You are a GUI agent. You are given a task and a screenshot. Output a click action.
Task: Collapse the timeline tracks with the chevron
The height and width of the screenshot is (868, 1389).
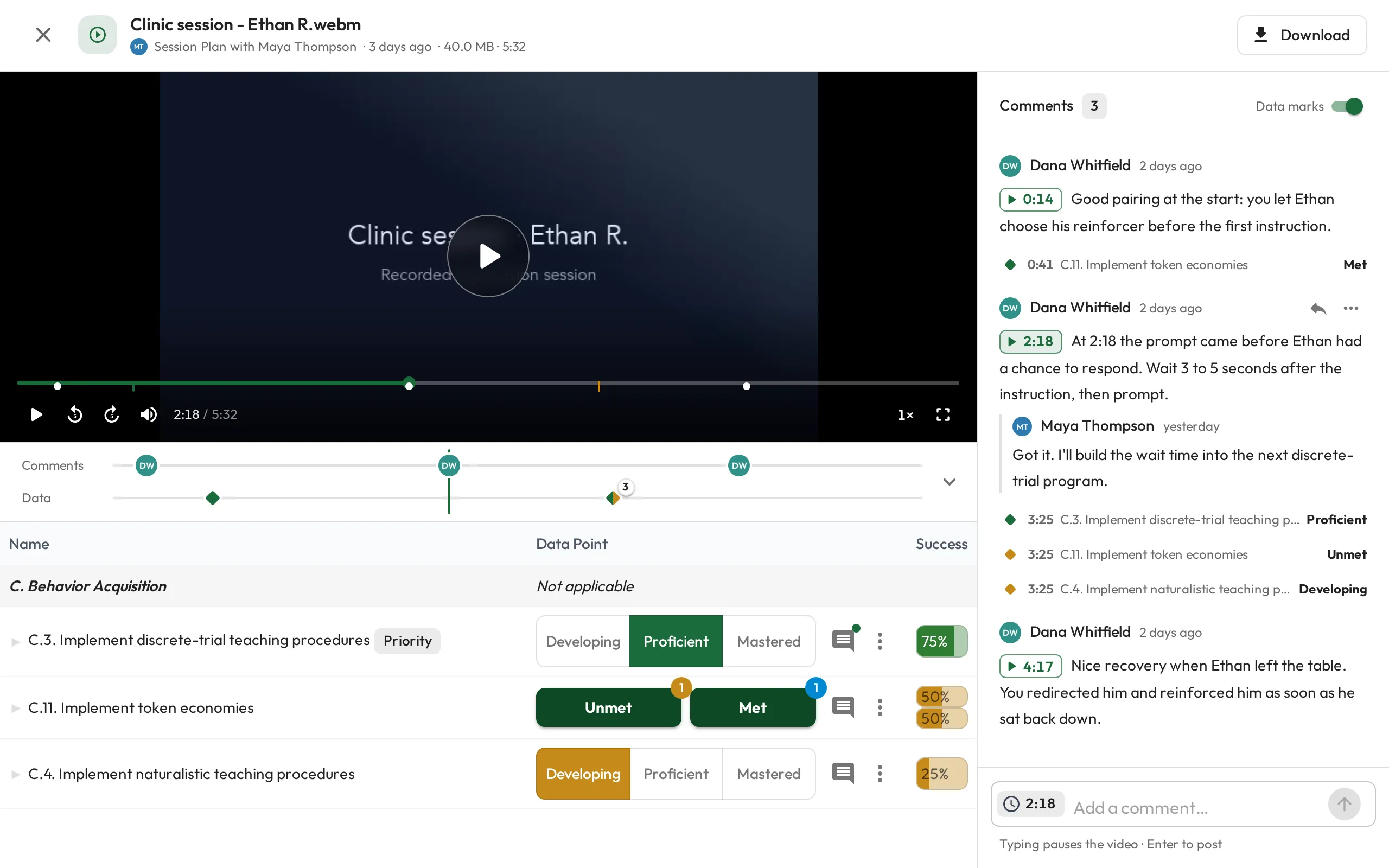pyautogui.click(x=950, y=482)
